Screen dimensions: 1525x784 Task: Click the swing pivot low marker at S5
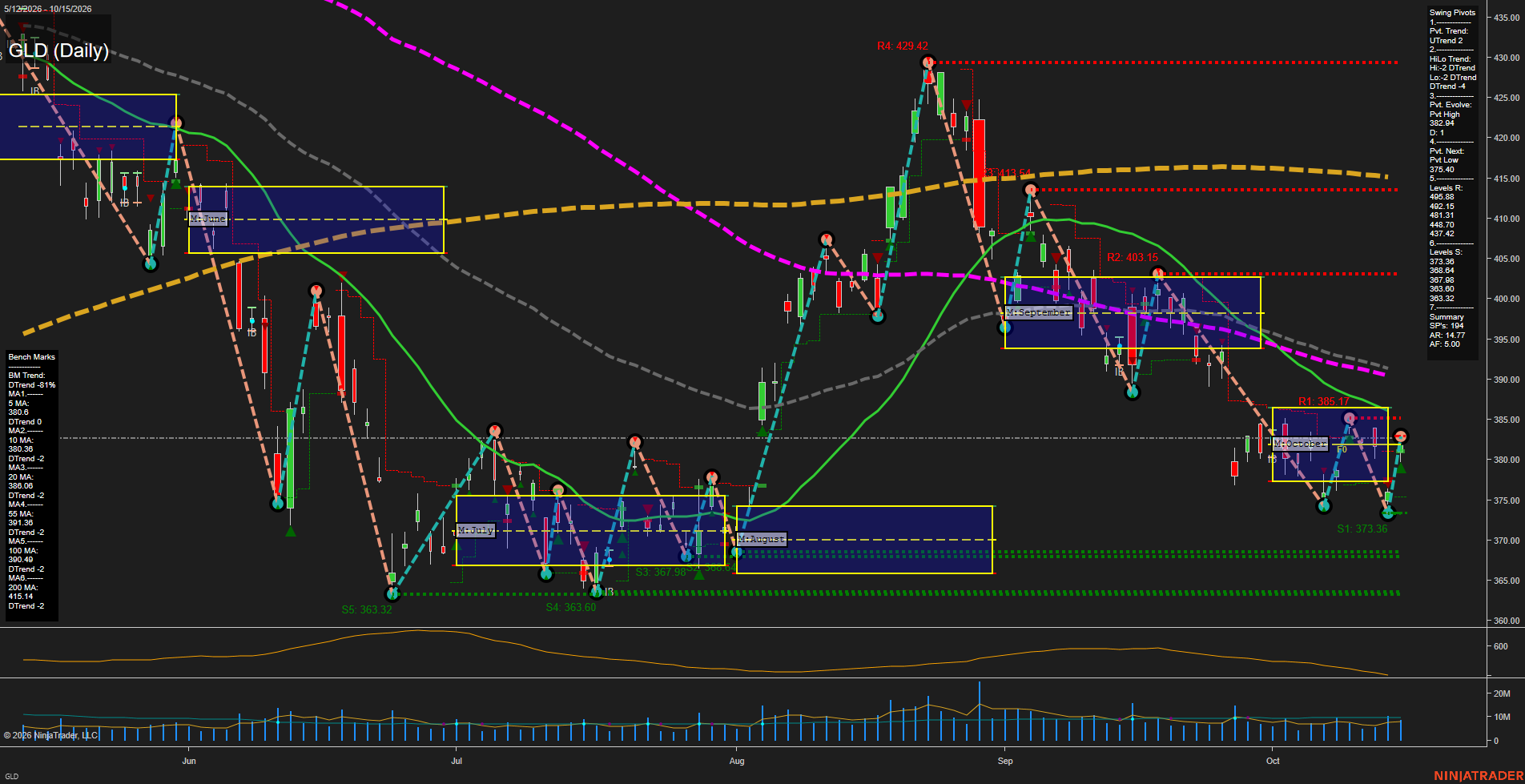click(392, 593)
